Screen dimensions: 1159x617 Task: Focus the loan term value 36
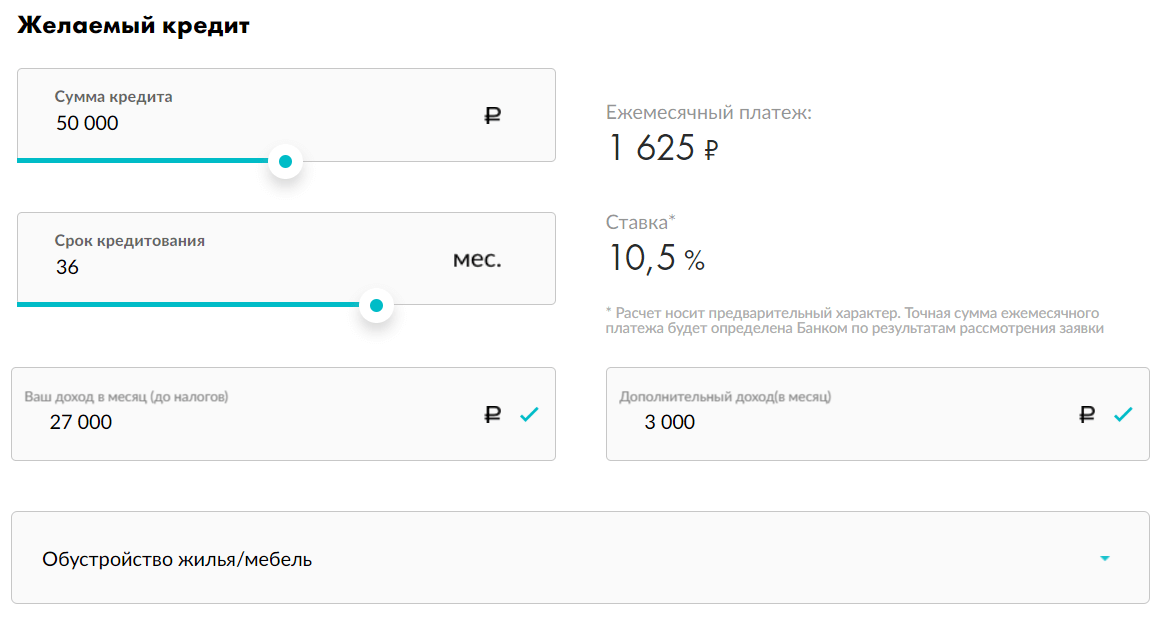tap(68, 268)
